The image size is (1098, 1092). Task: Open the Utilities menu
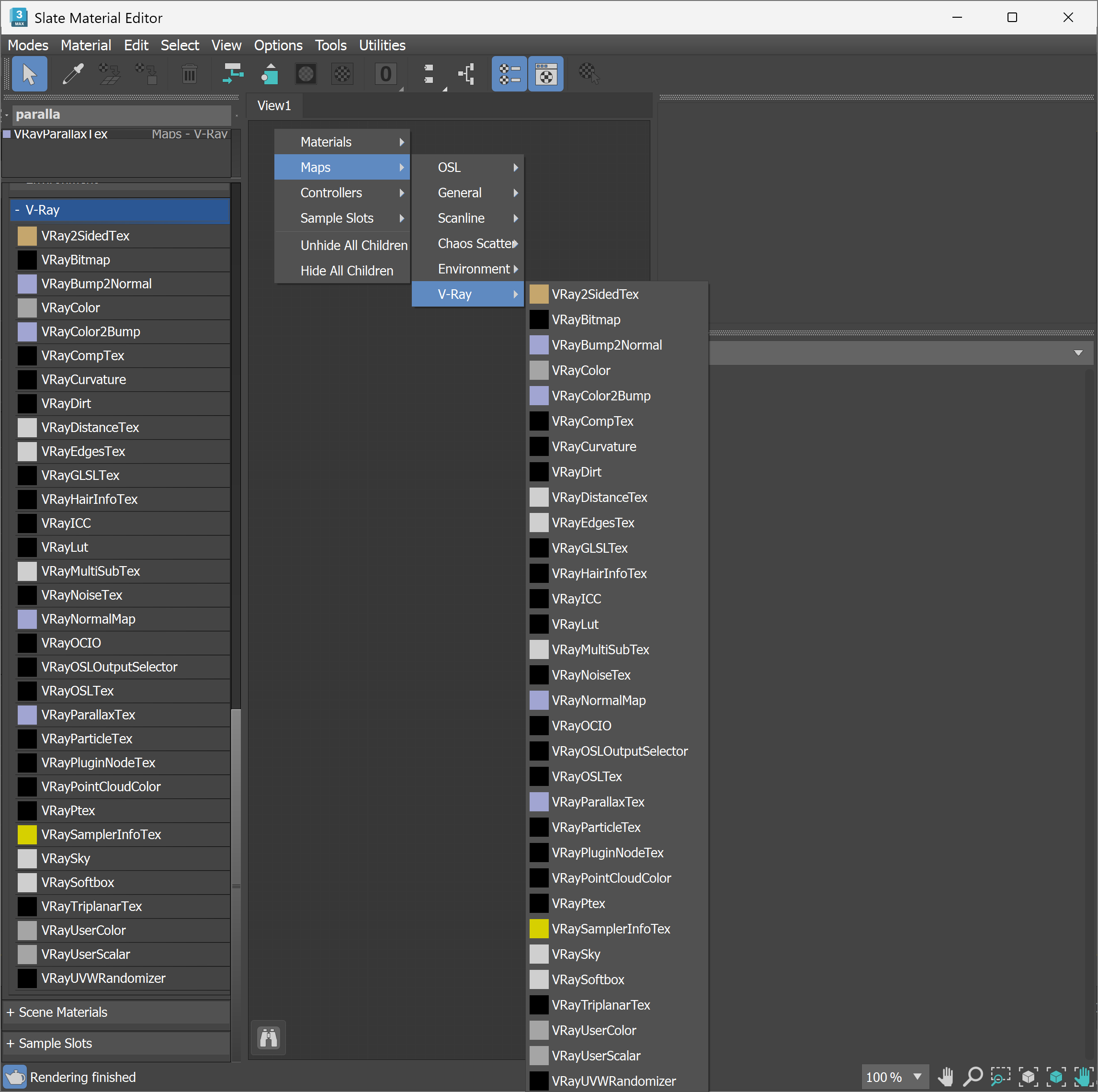tap(382, 45)
